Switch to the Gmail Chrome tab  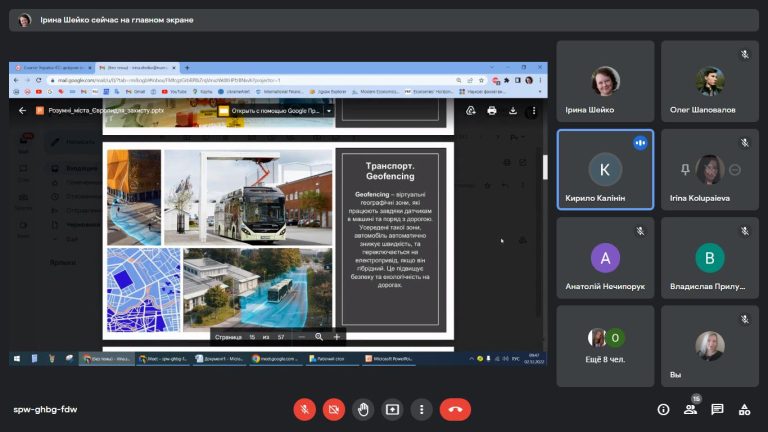coord(137,68)
